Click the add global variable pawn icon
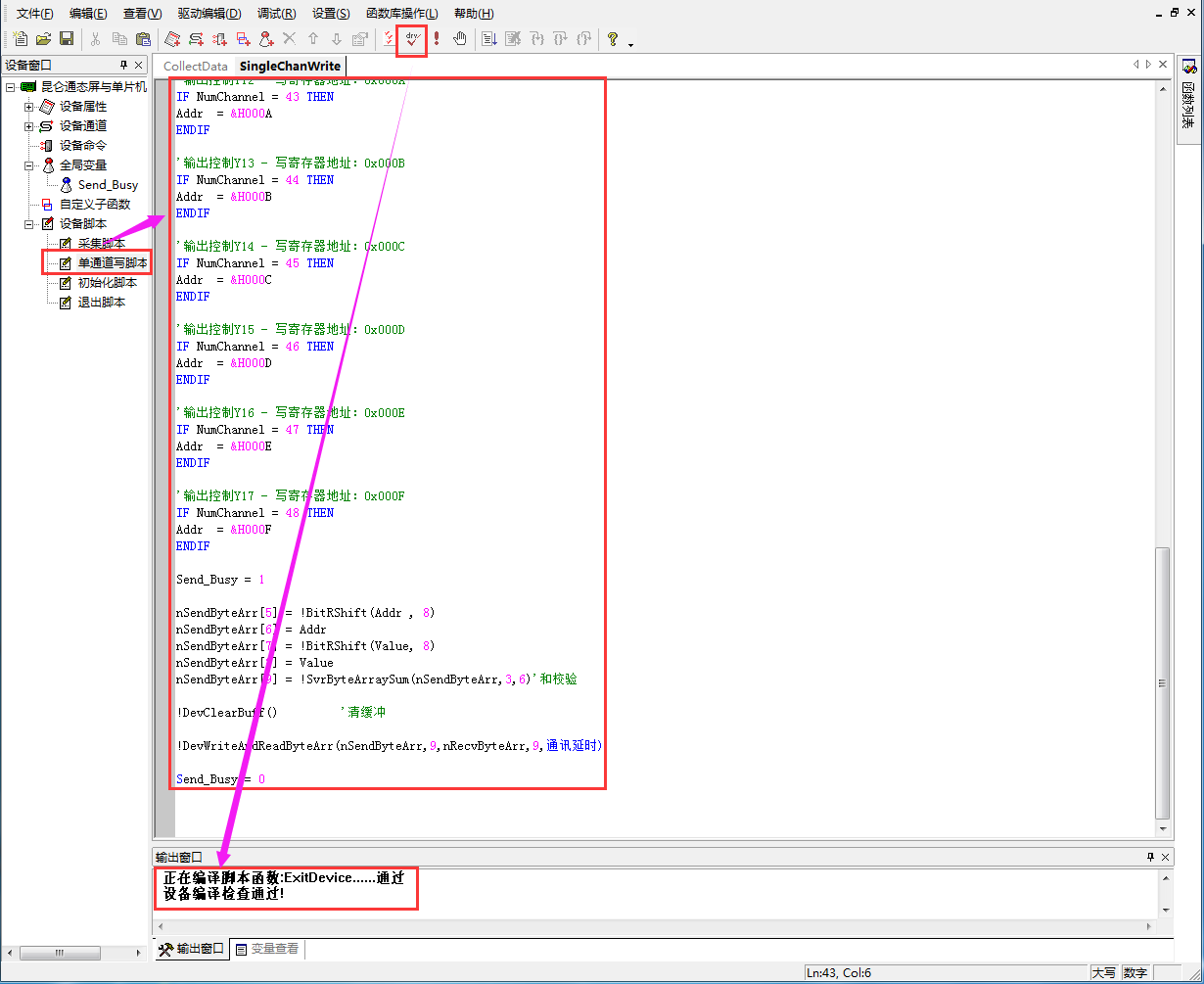This screenshot has height=984, width=1204. [266, 39]
